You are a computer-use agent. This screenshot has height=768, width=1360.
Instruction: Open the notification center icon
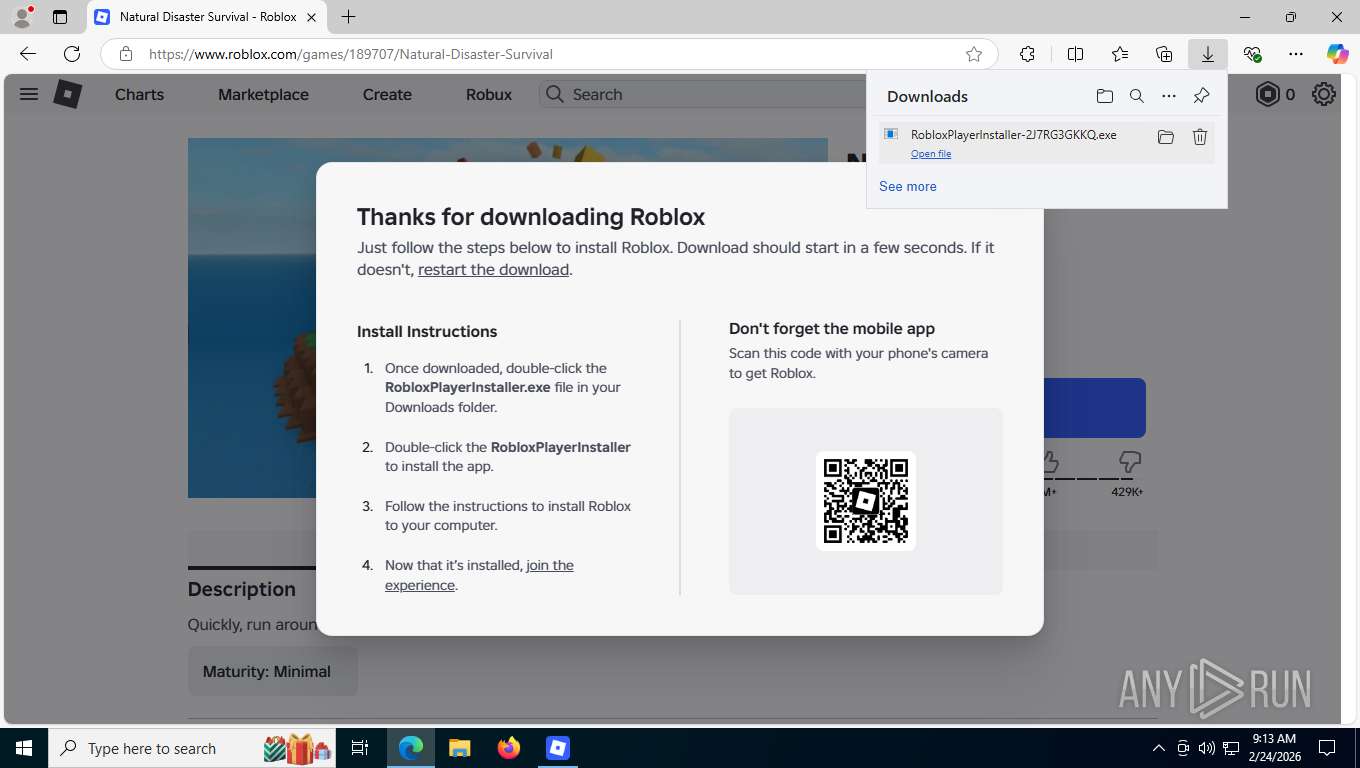point(1327,748)
